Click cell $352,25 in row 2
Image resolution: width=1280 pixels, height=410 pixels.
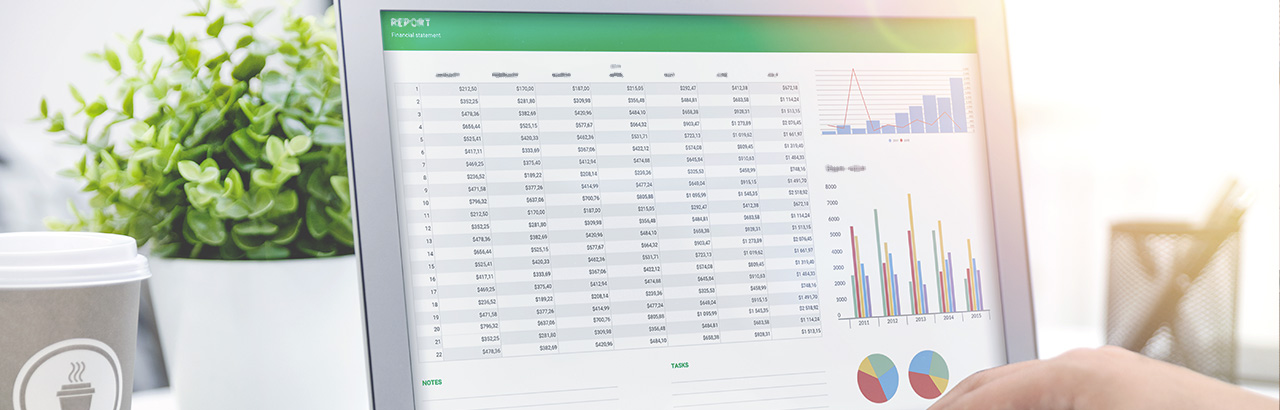click(x=468, y=101)
